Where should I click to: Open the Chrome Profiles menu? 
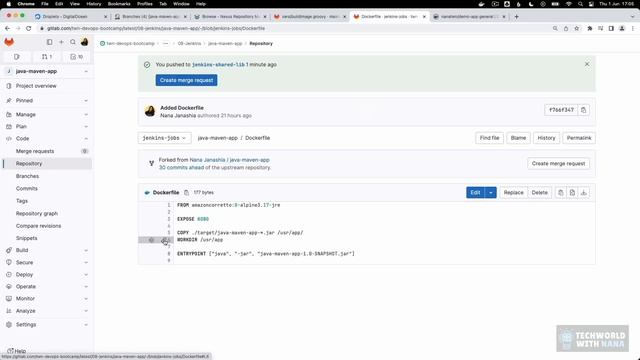[144, 4]
